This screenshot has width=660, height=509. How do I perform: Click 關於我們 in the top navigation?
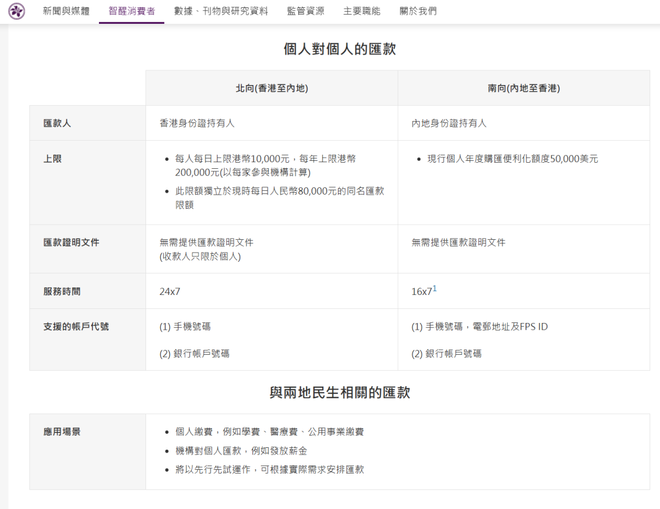pyautogui.click(x=417, y=11)
